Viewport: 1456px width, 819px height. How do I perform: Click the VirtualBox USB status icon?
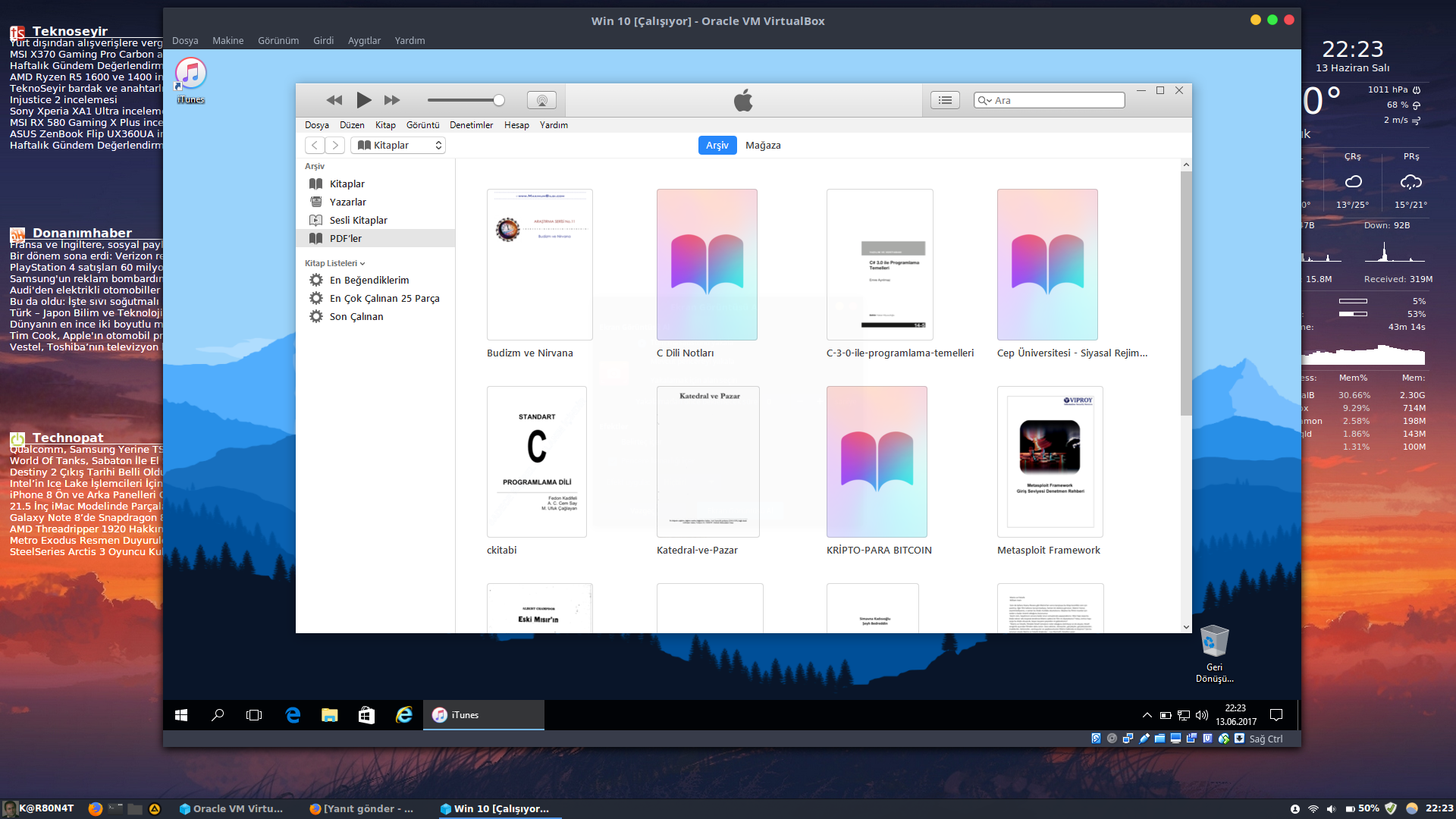[1144, 739]
